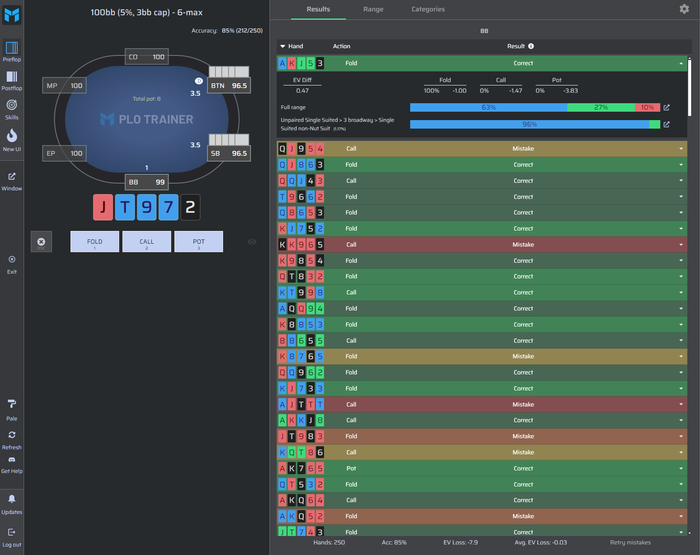Image resolution: width=700 pixels, height=555 pixels.
Task: Select the EP seat box
Action: 64,154
